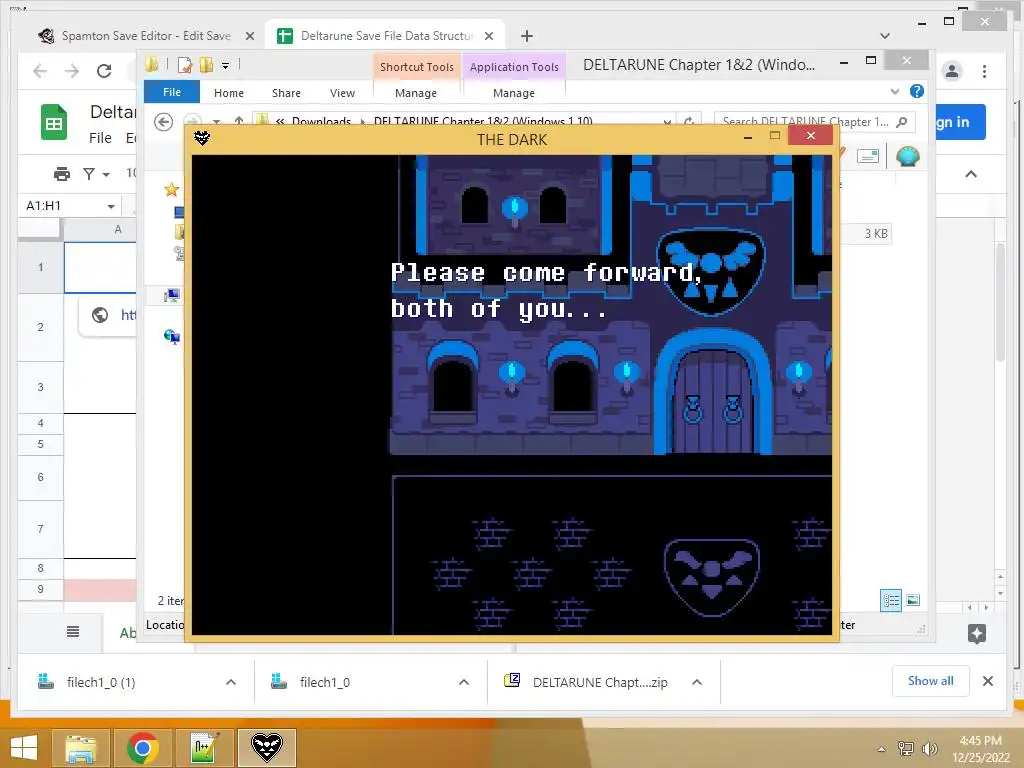Refresh the Explorer folder view

(x=689, y=121)
